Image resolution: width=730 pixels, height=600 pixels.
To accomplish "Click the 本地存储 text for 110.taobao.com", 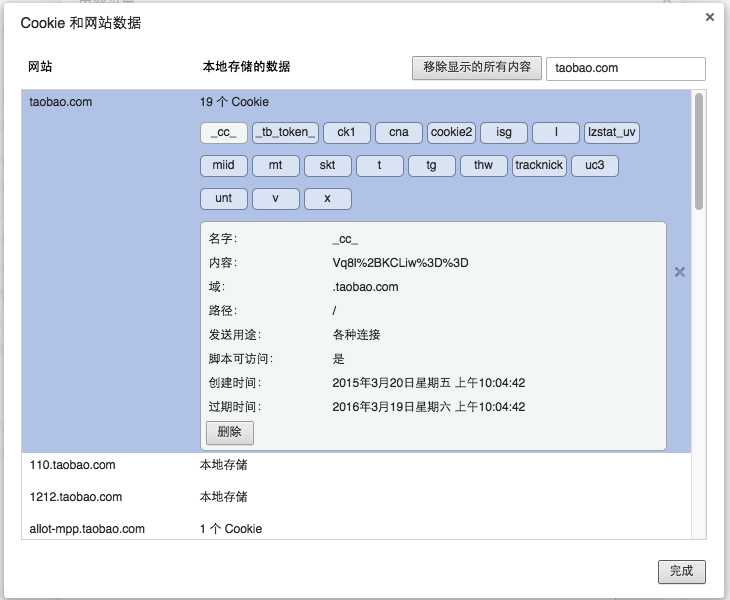I will pos(223,465).
